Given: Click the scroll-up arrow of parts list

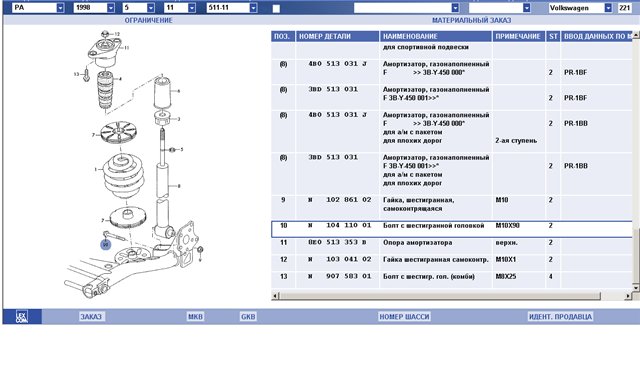Looking at the screenshot, I should [636, 36].
